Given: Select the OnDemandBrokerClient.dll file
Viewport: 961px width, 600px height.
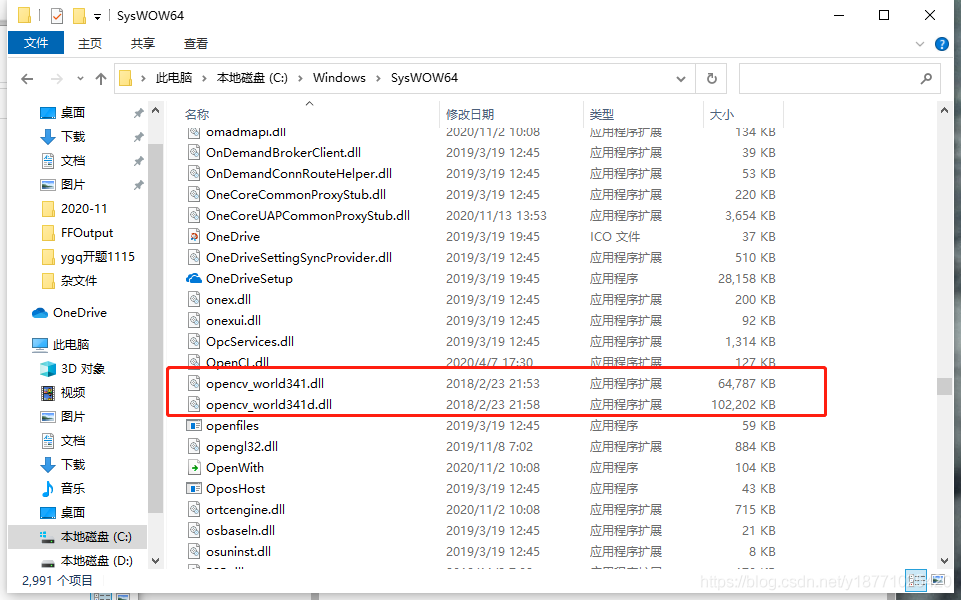Looking at the screenshot, I should coord(283,153).
